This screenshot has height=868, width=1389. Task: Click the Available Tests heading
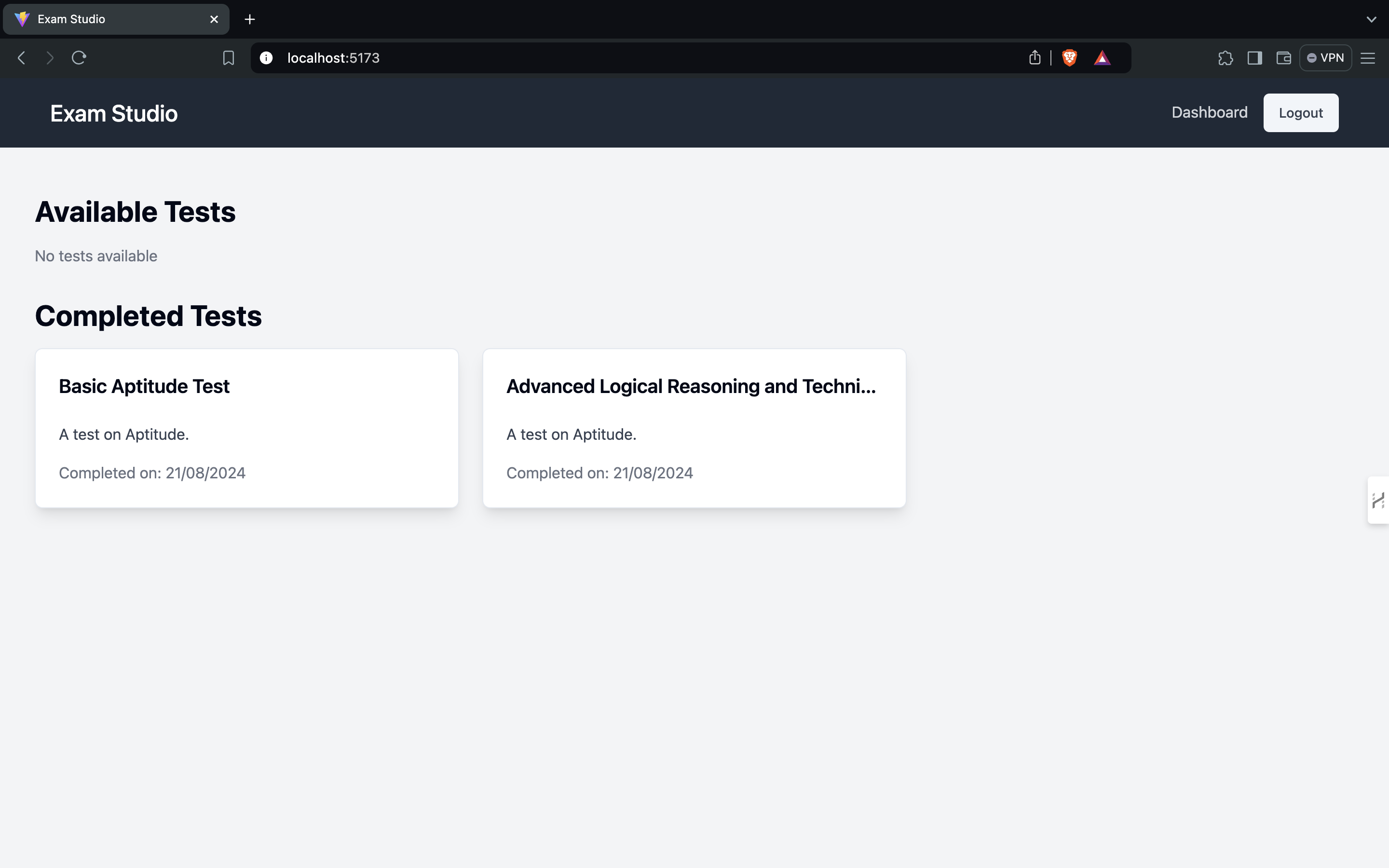click(x=136, y=212)
